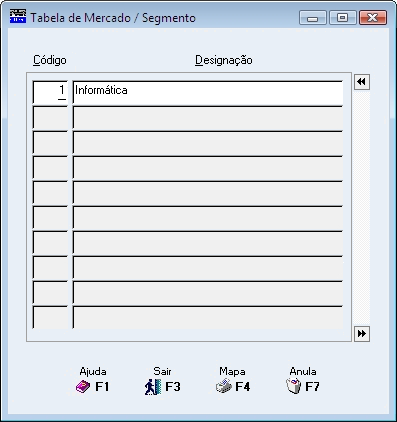Click the Anula label above F7
The image size is (397, 422).
pyautogui.click(x=303, y=371)
